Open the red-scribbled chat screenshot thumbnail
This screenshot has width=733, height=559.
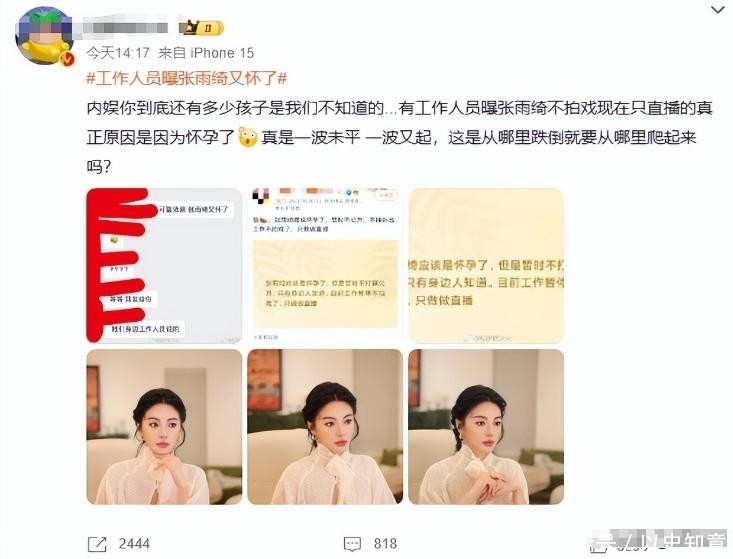pyautogui.click(x=164, y=265)
